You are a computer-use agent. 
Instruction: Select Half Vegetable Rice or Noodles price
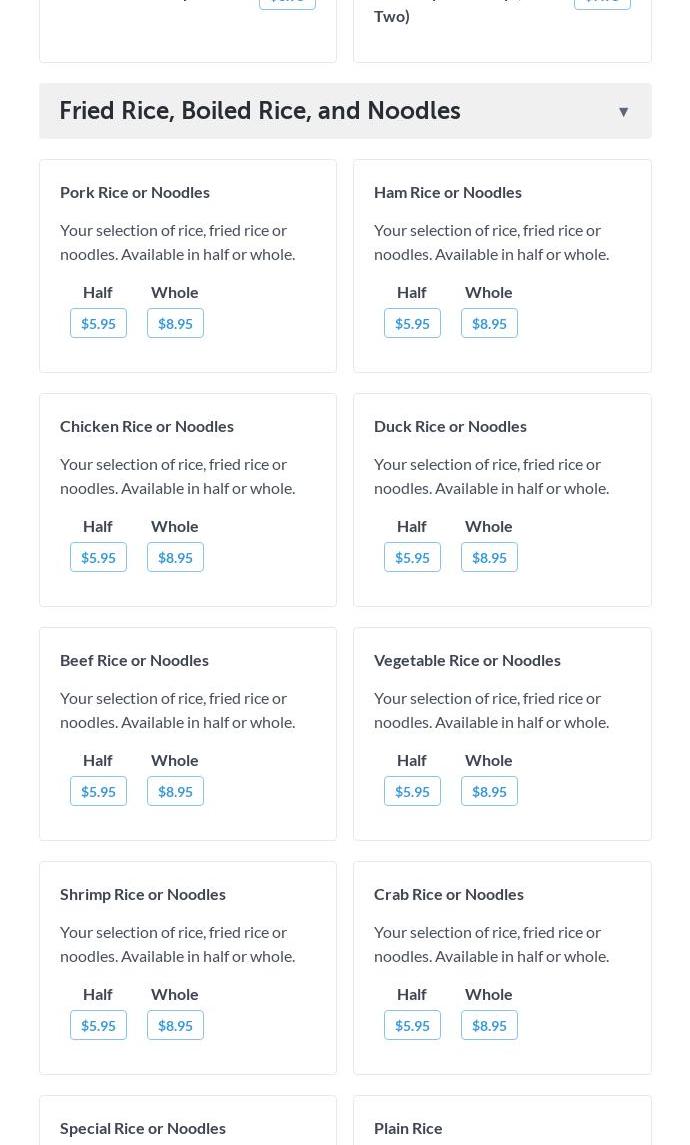point(412,791)
